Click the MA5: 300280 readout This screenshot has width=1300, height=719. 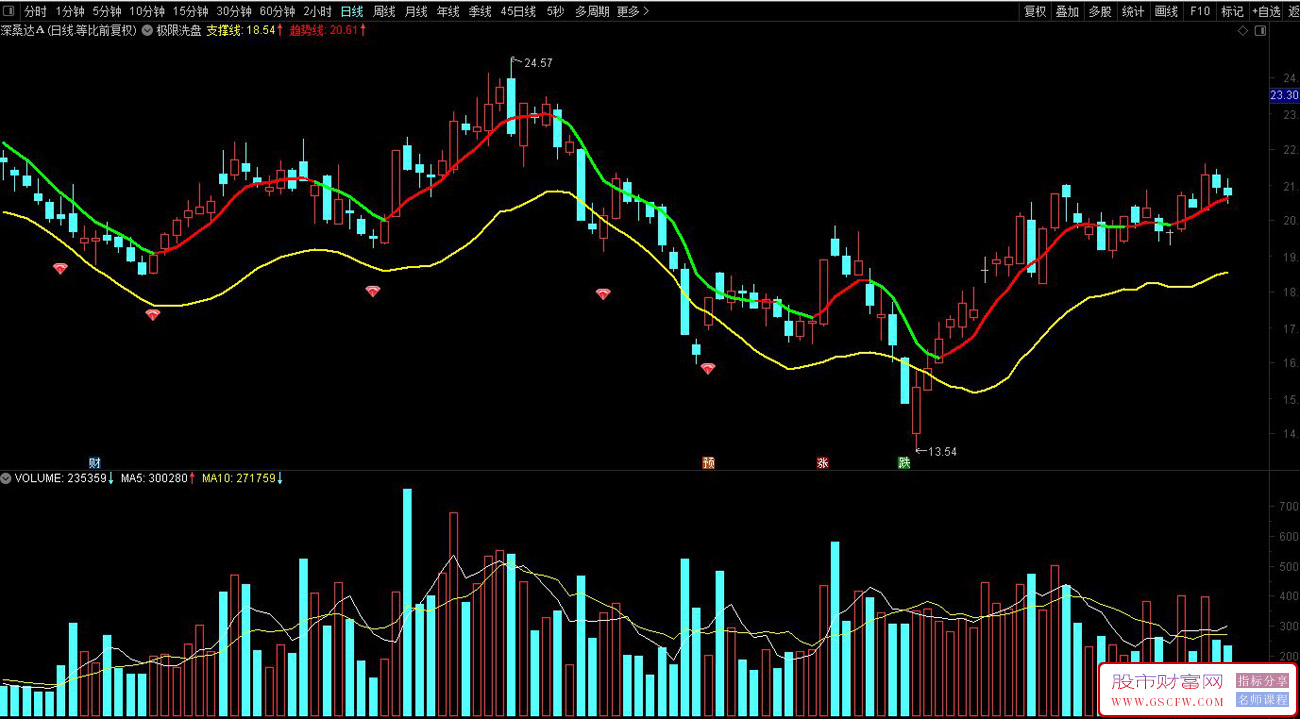point(157,478)
